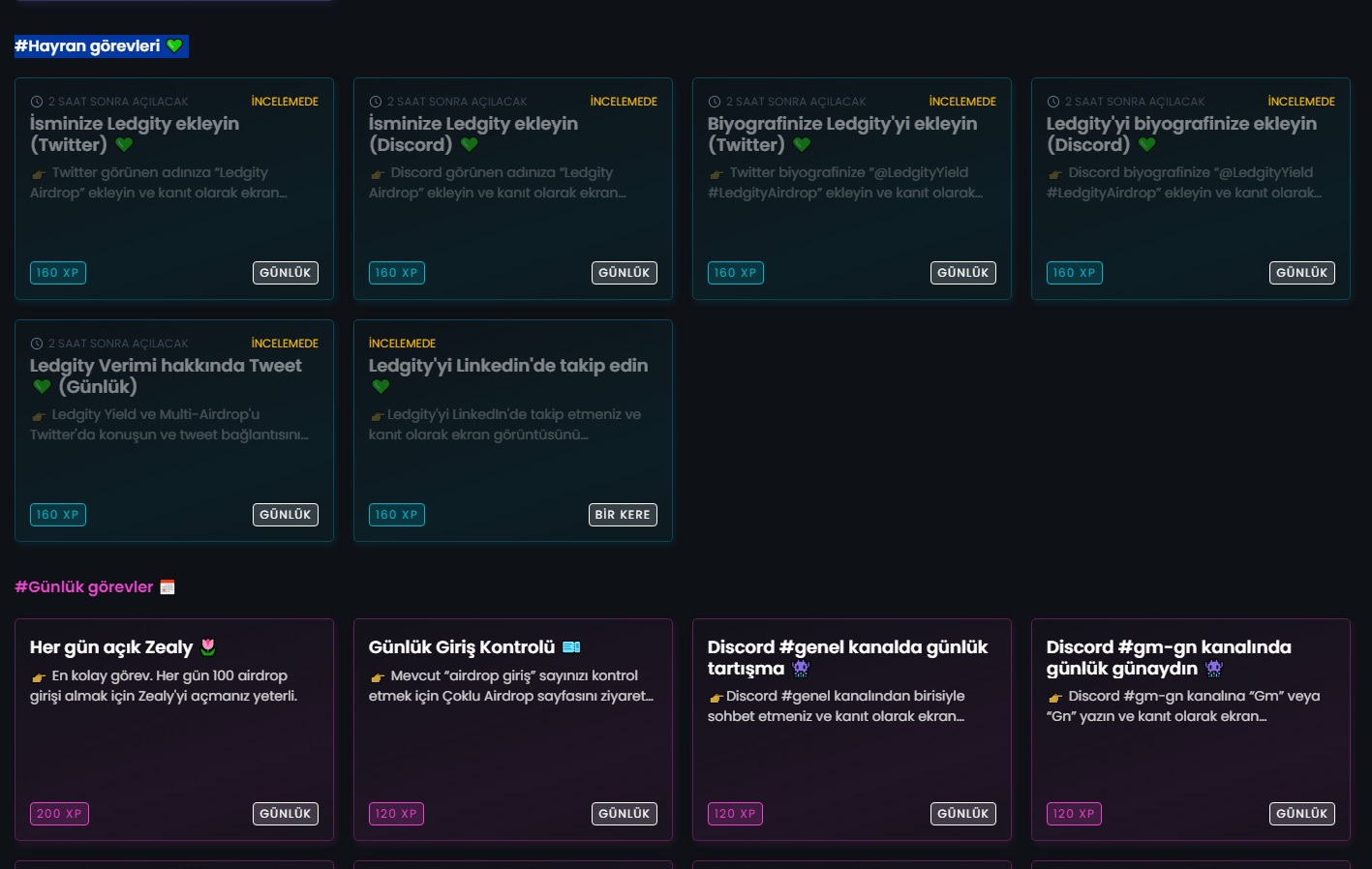Screen dimensions: 1372x869
Task: Open the Discord #genel kanalda günlük tartışma title
Action: pyautogui.click(x=847, y=658)
